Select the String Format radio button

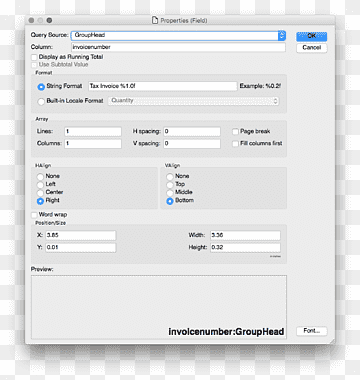tap(41, 87)
